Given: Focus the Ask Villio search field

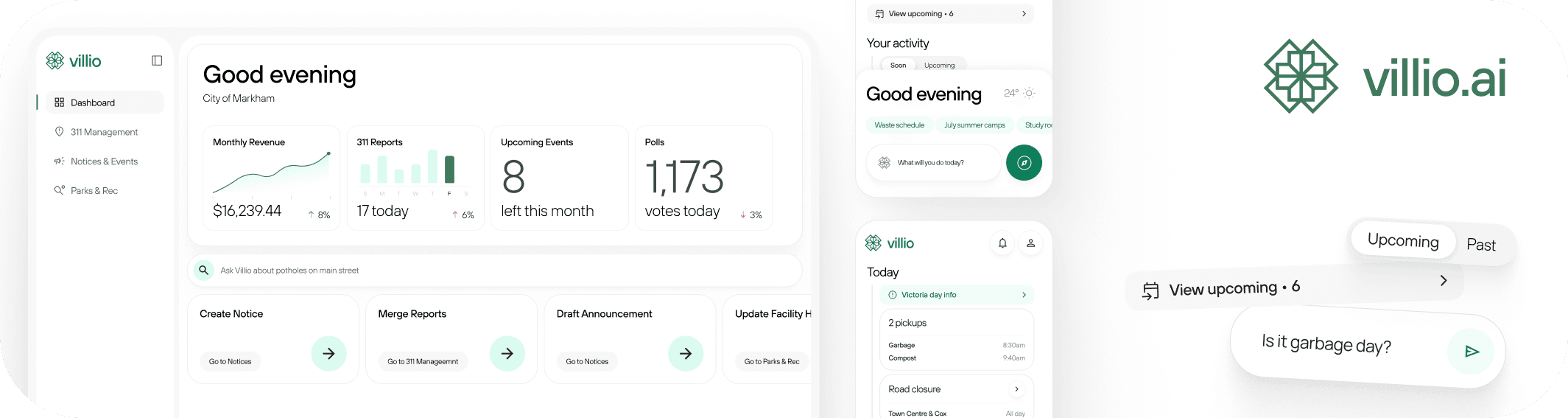Looking at the screenshot, I should pyautogui.click(x=495, y=271).
